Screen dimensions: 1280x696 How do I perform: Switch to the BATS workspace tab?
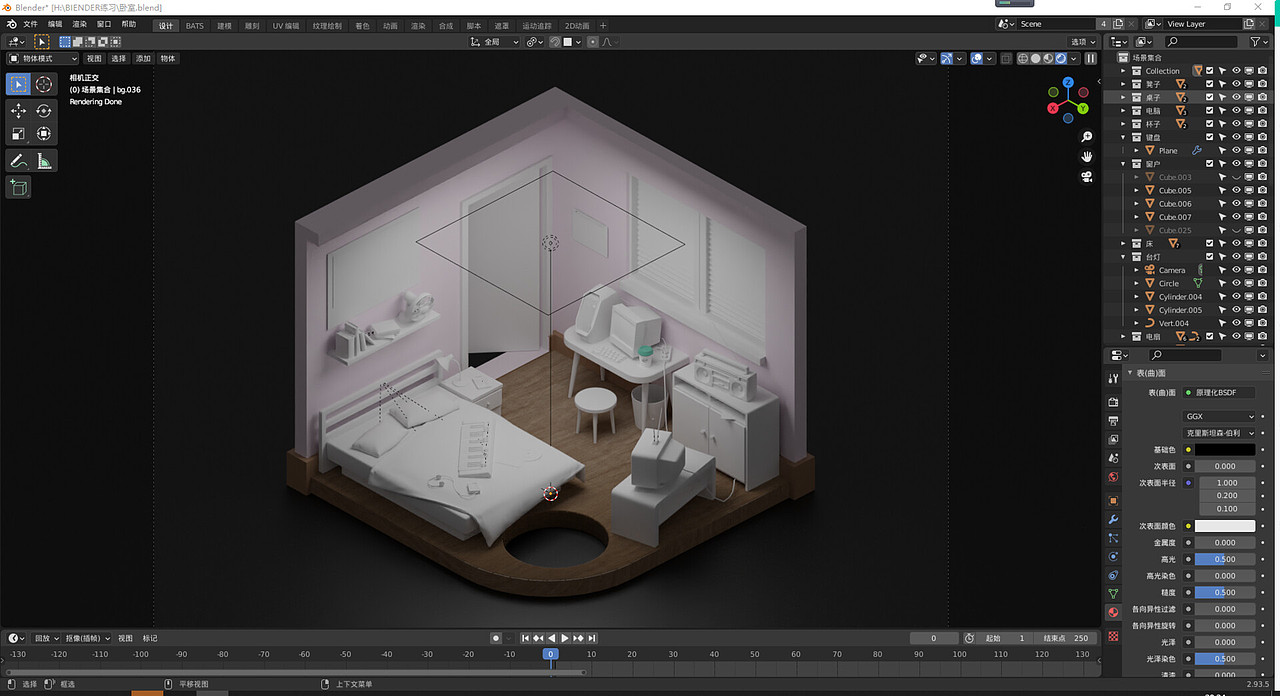pyautogui.click(x=194, y=25)
